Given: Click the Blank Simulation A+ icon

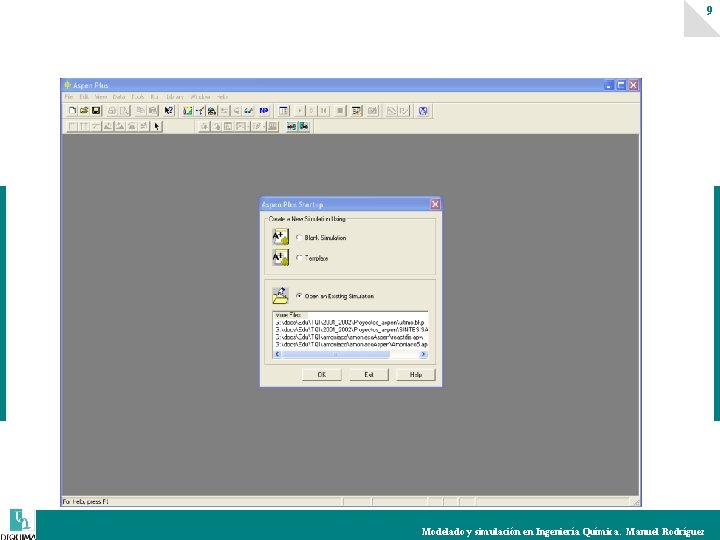Looking at the screenshot, I should point(281,237).
